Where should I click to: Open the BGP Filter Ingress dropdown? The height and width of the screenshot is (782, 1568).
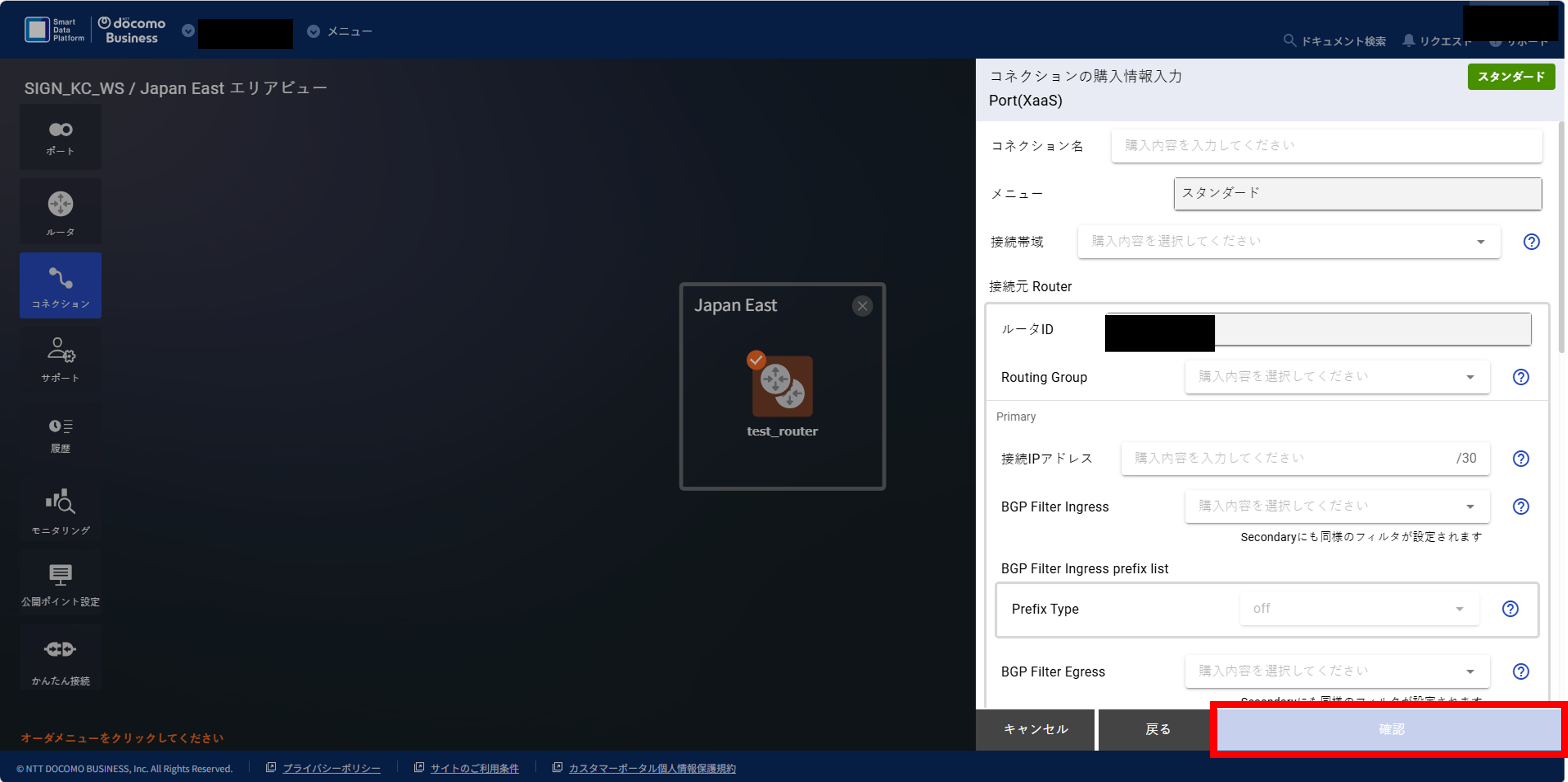[1337, 506]
